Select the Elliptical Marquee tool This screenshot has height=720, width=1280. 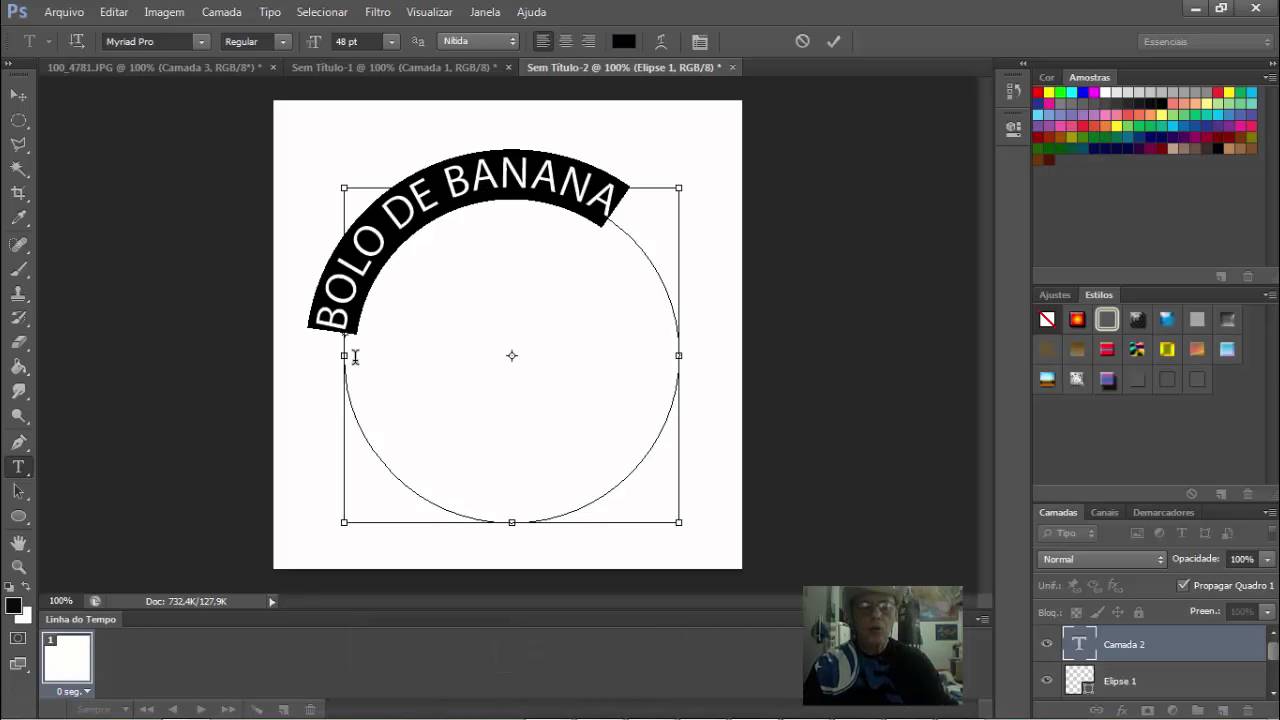18,120
